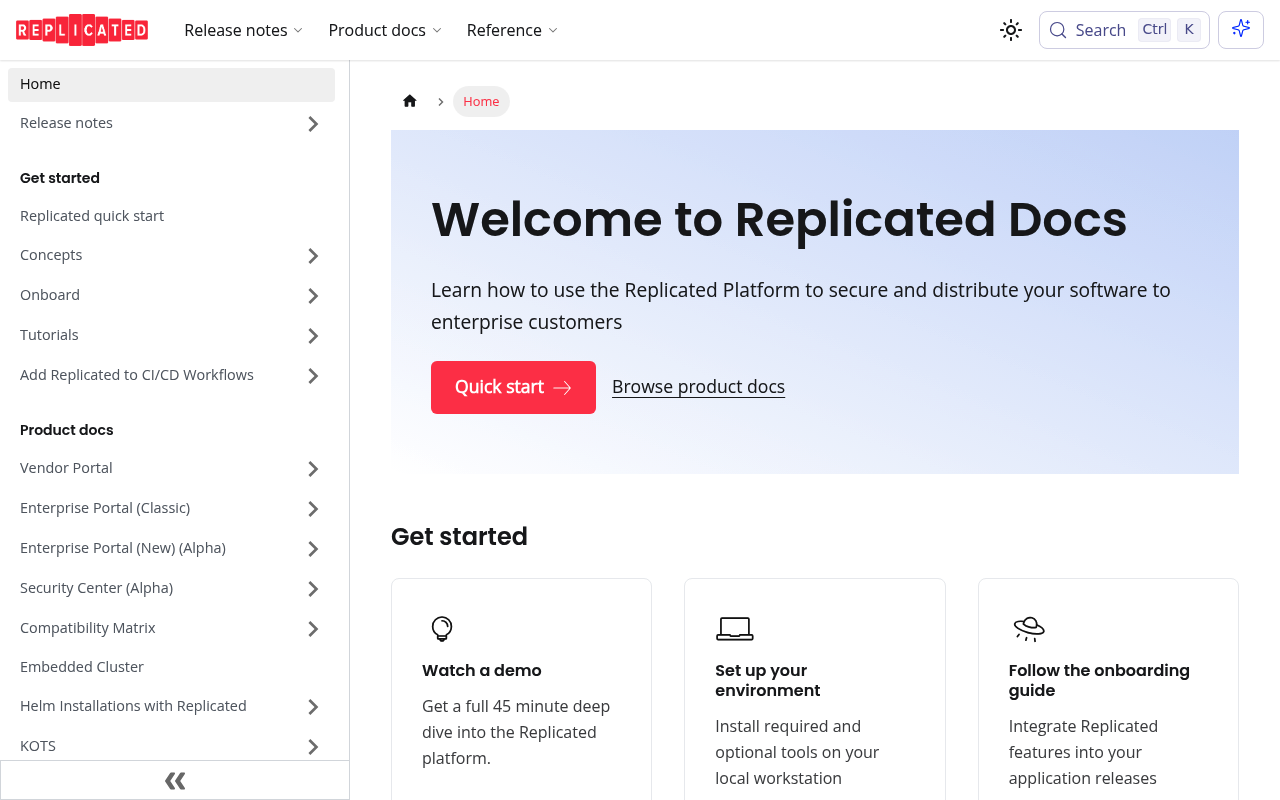Focus the Search field in the navbar
The height and width of the screenshot is (800, 1280).
[1124, 30]
